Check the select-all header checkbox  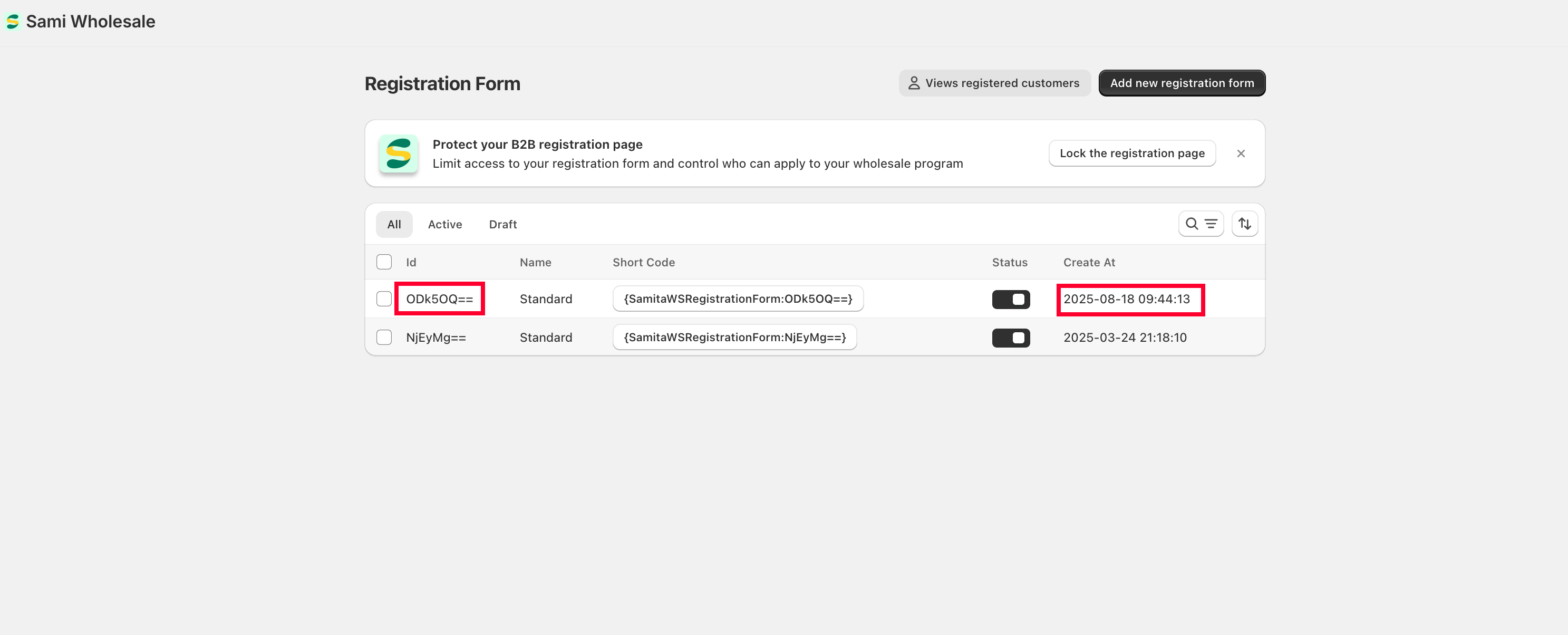[x=384, y=262]
